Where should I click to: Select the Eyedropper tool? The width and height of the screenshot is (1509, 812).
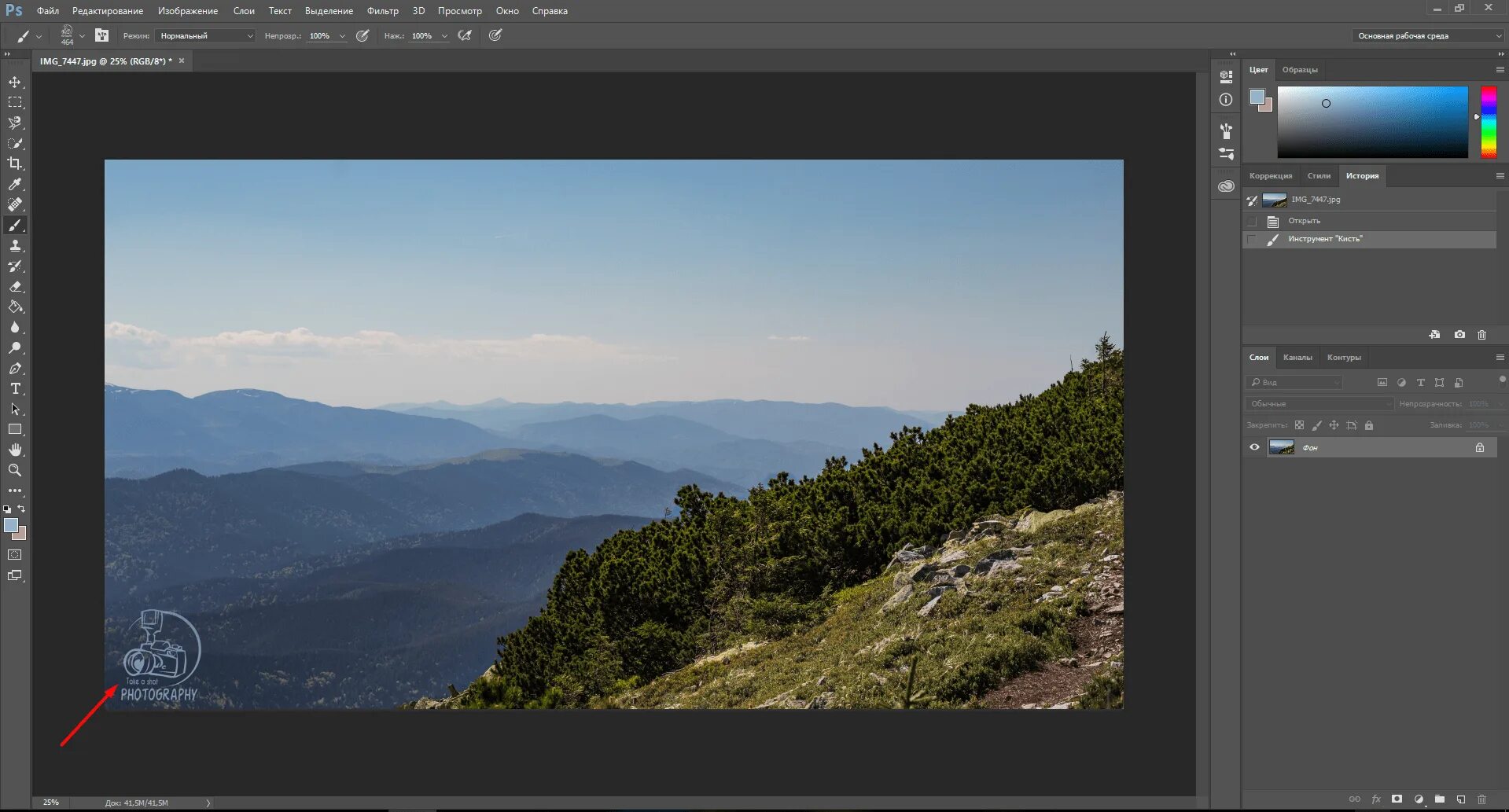tap(15, 184)
